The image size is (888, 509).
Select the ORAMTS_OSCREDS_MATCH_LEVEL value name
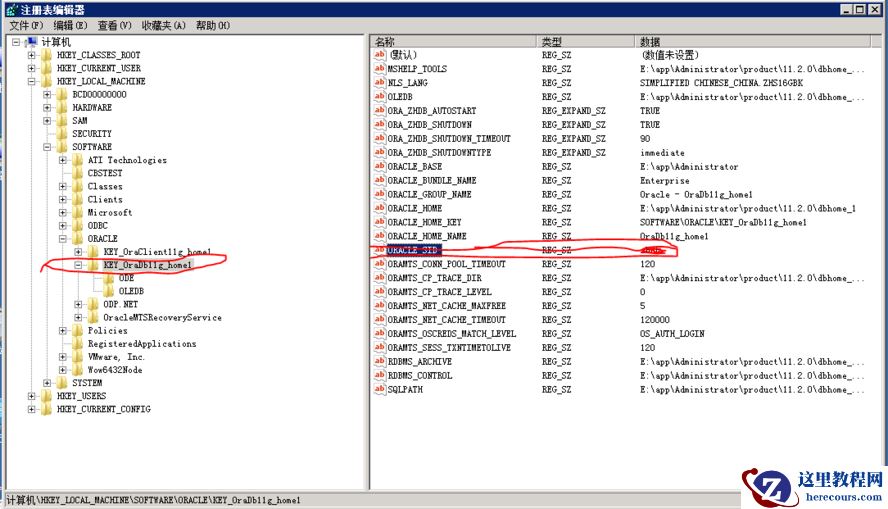(451, 333)
